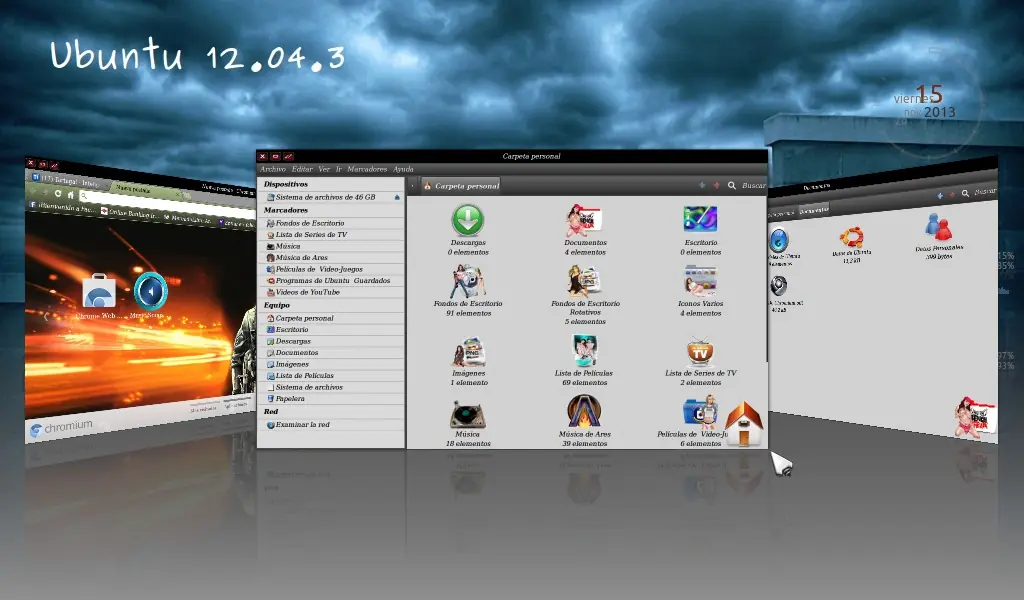Select Descargas under Equipo in sidebar

330,341
